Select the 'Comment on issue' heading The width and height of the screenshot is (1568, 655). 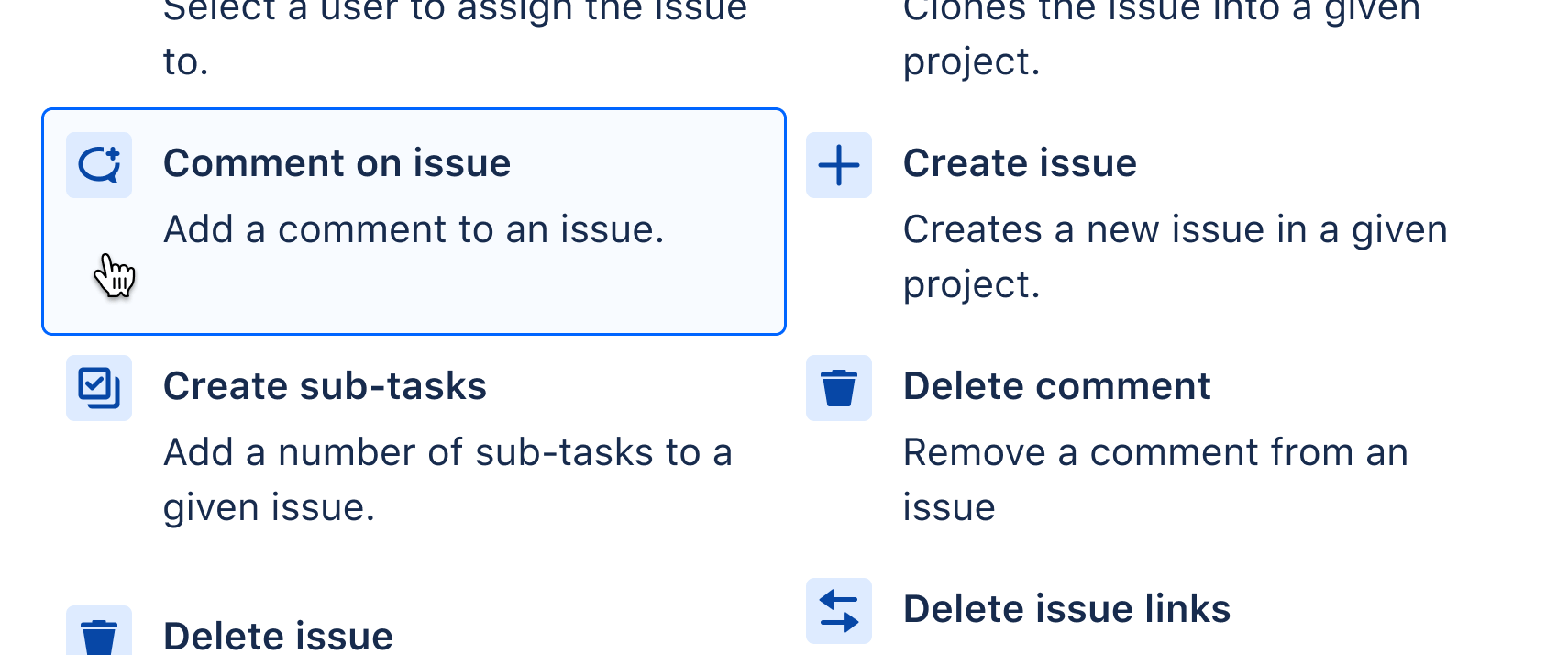tap(337, 163)
